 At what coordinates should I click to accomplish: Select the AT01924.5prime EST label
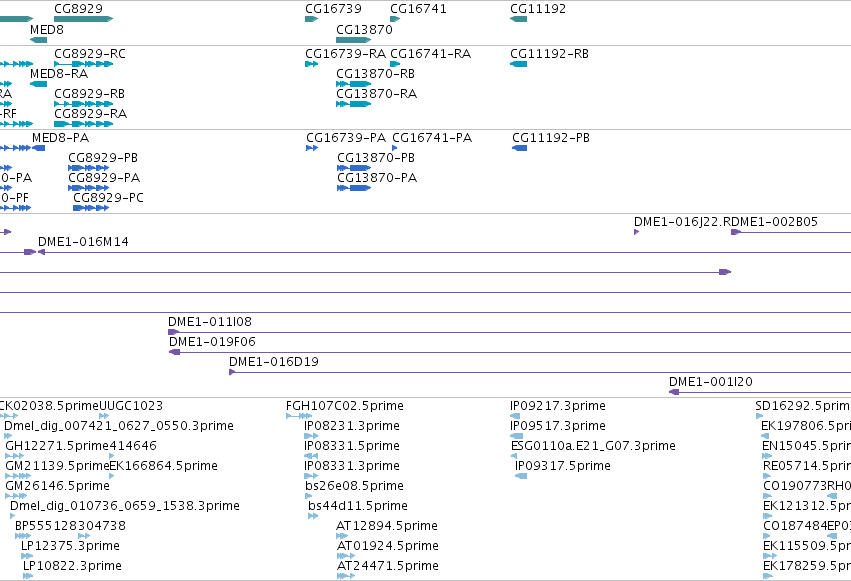coord(388,546)
